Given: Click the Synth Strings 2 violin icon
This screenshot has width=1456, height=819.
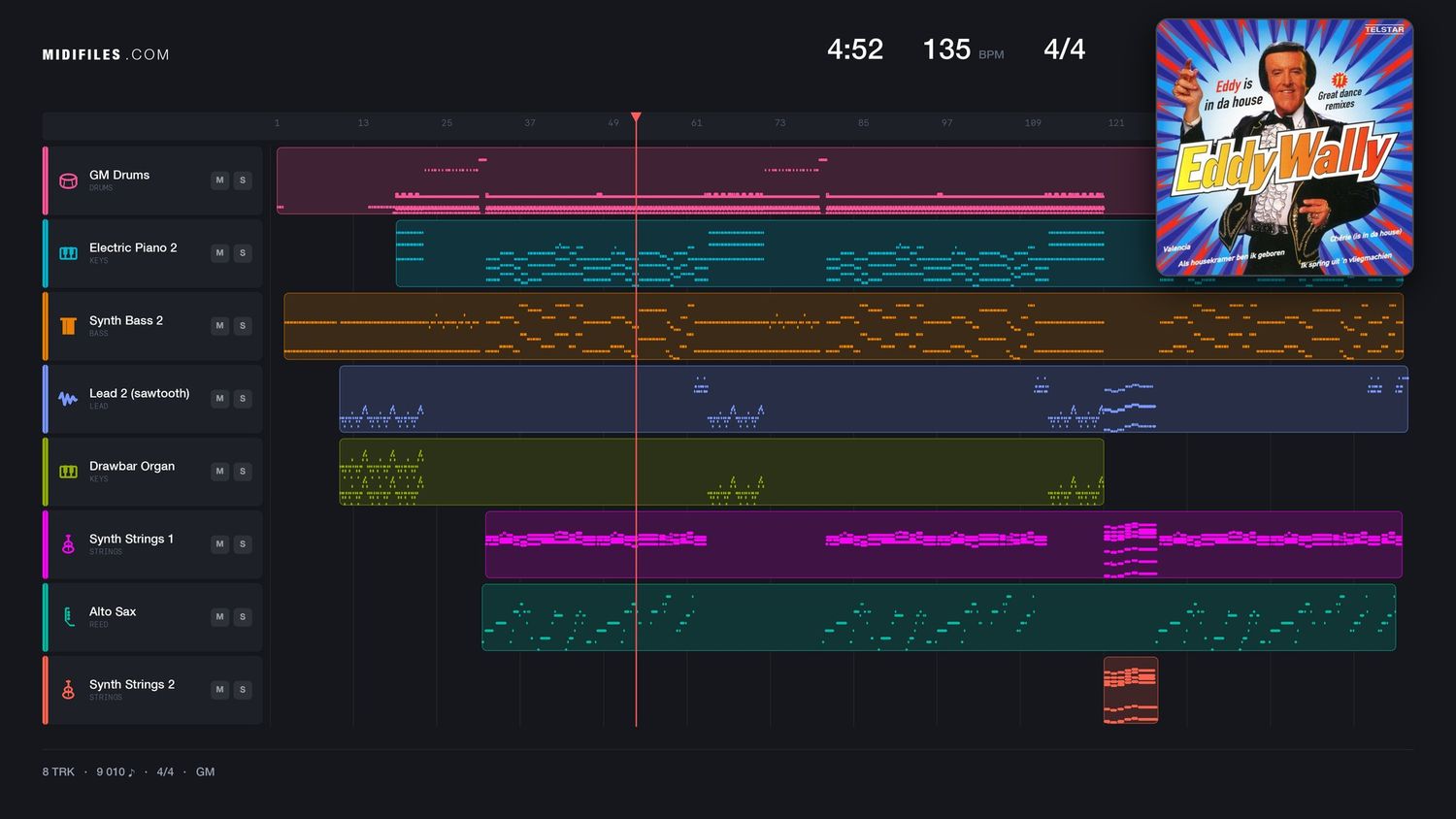Looking at the screenshot, I should 68,690.
